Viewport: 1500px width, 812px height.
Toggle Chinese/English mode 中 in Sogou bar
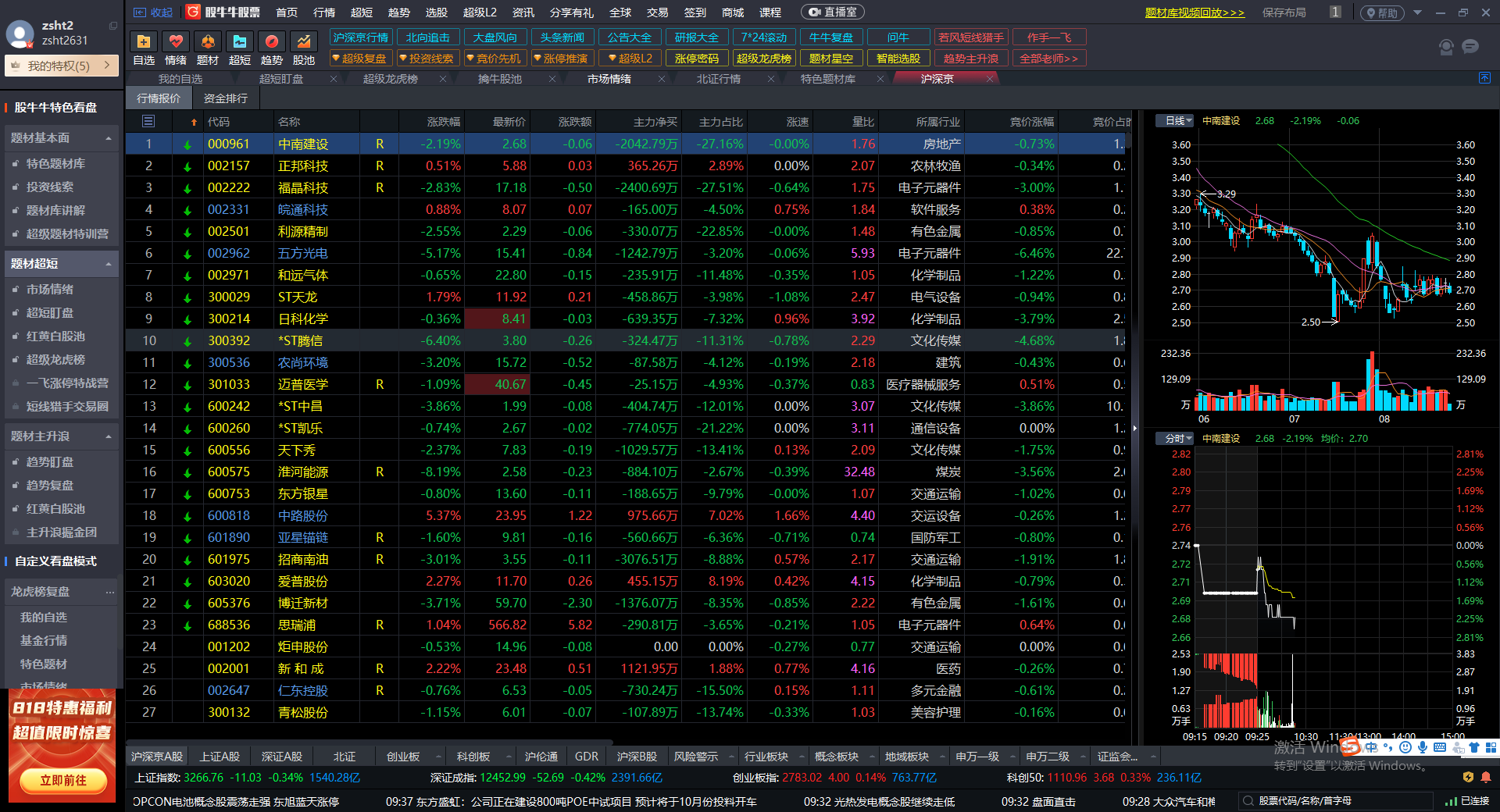(1371, 747)
